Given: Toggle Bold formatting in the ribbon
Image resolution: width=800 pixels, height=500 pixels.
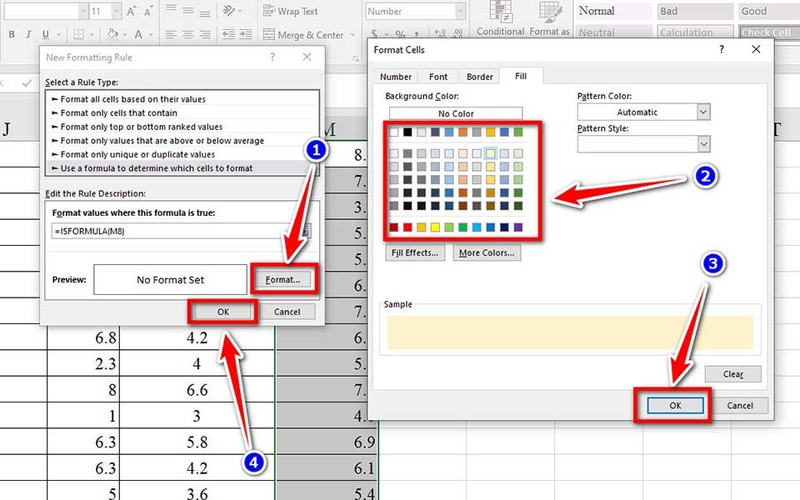Looking at the screenshot, I should pyautogui.click(x=11, y=34).
